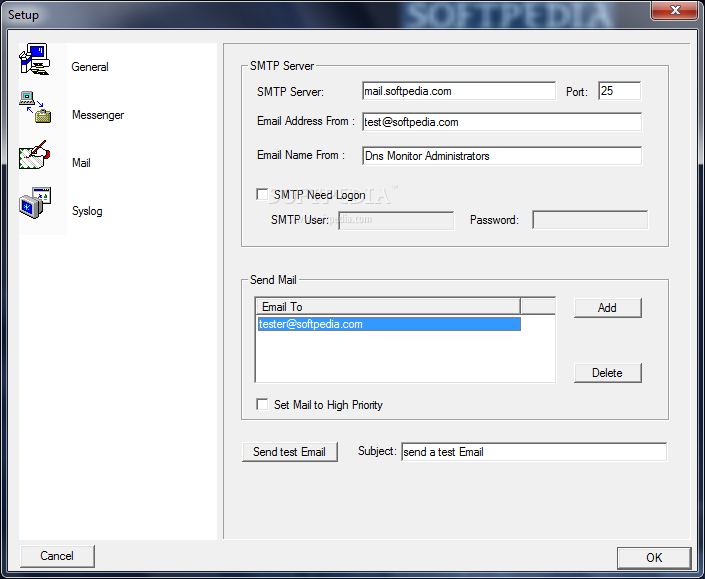Select the Messenger computer-transfer icon
The height and width of the screenshot is (579, 705).
point(35,107)
